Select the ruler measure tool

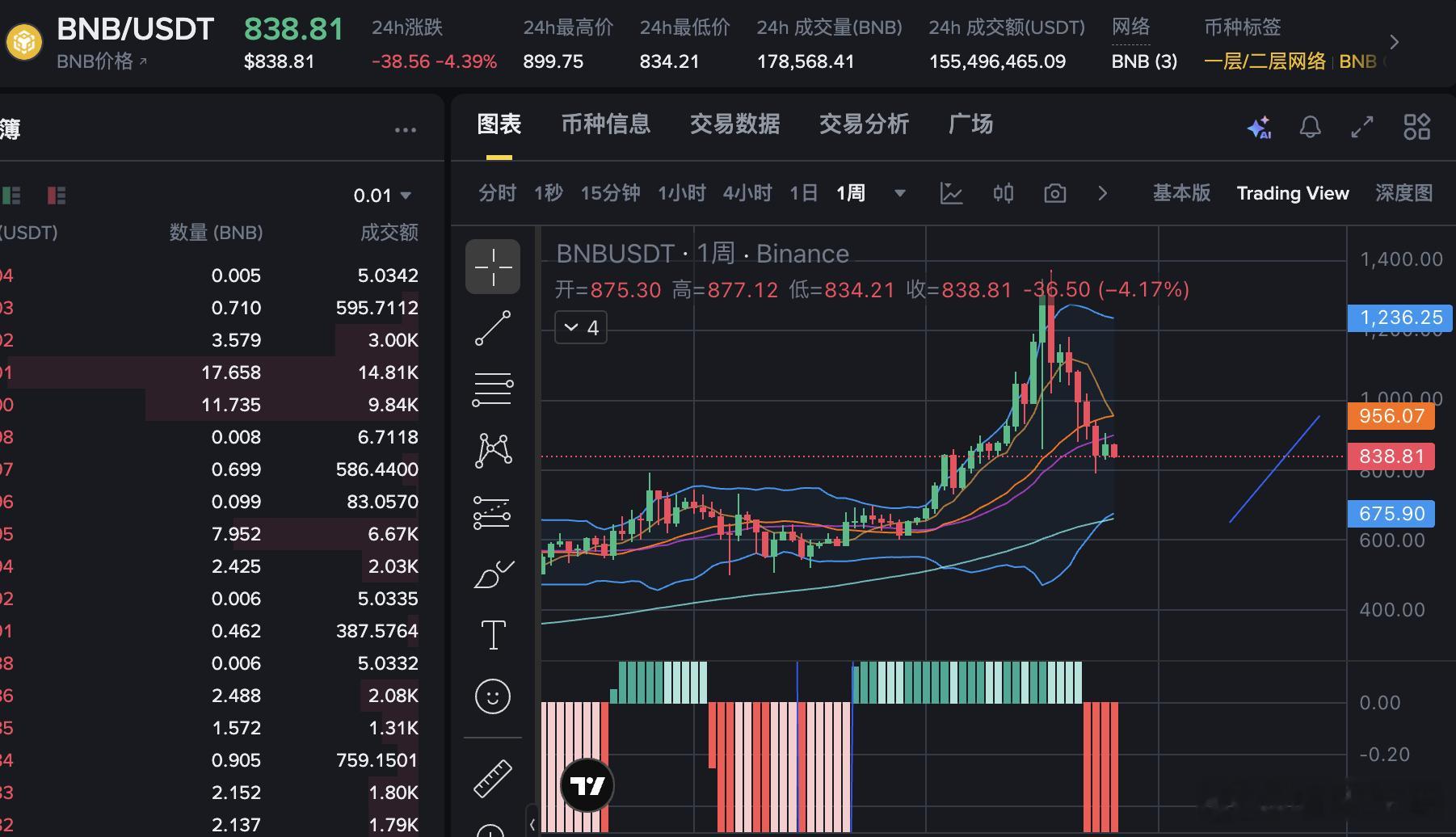click(493, 778)
